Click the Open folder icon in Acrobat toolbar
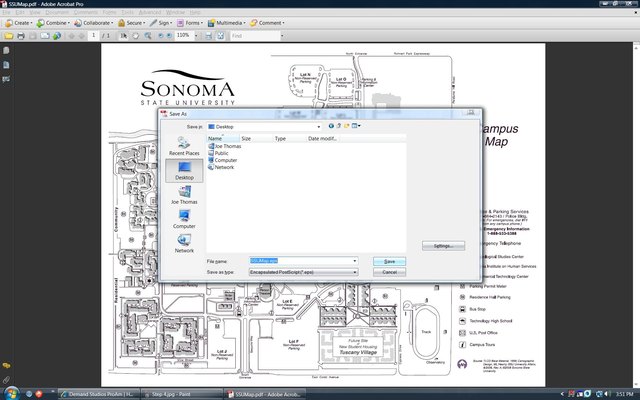The height and width of the screenshot is (400, 640). click(x=9, y=36)
